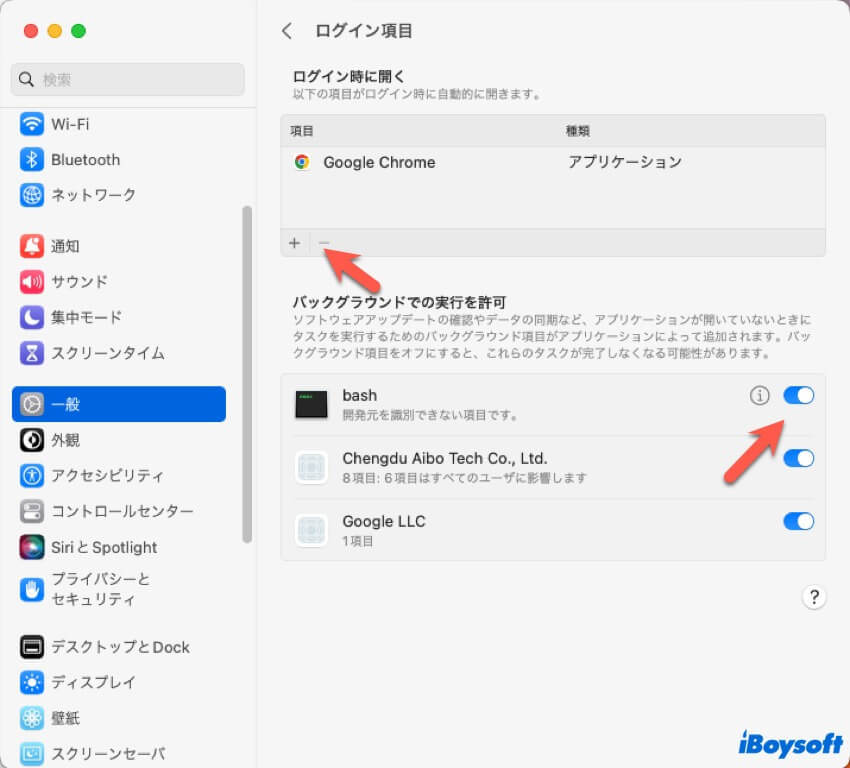Click Chengdu Aibo Tech app icon

311,467
